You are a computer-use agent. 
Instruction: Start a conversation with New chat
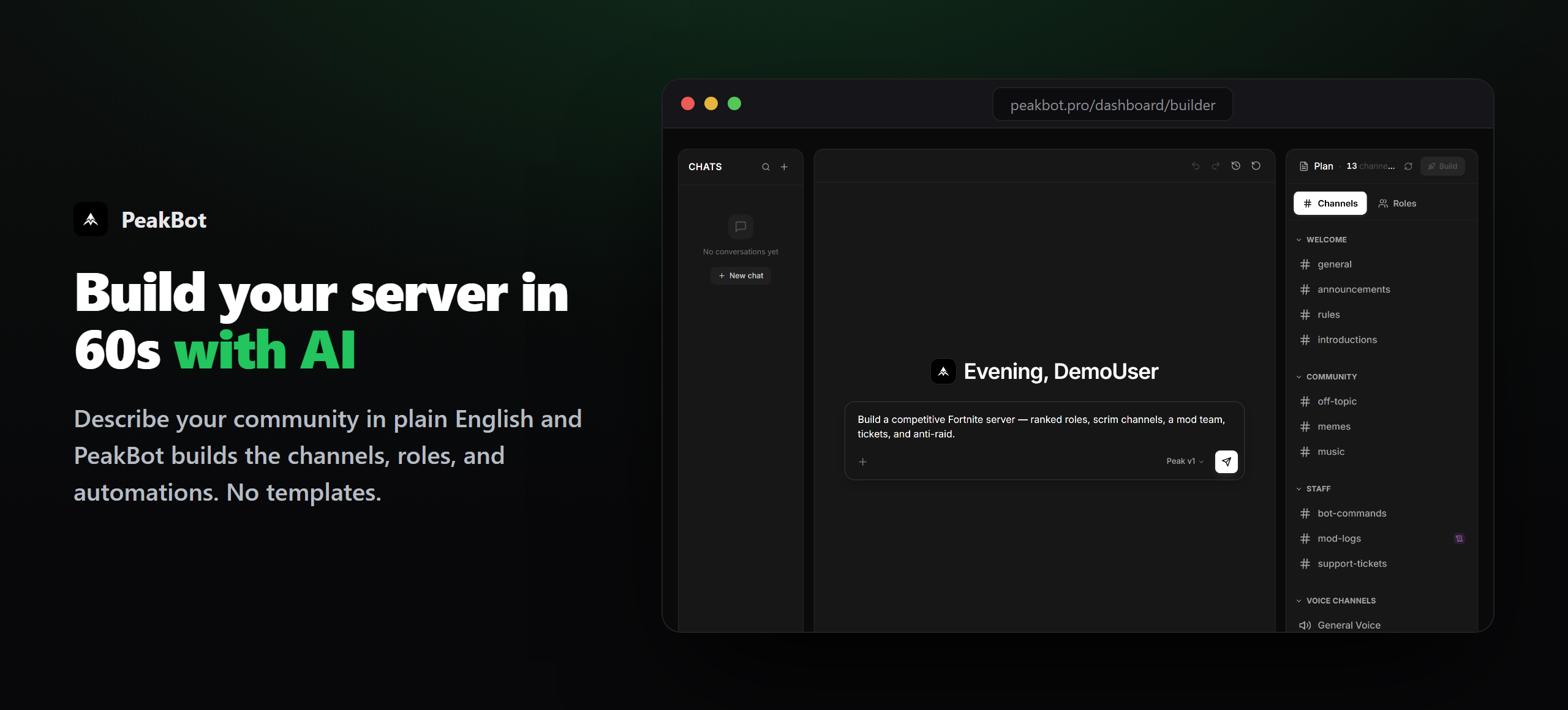click(741, 275)
